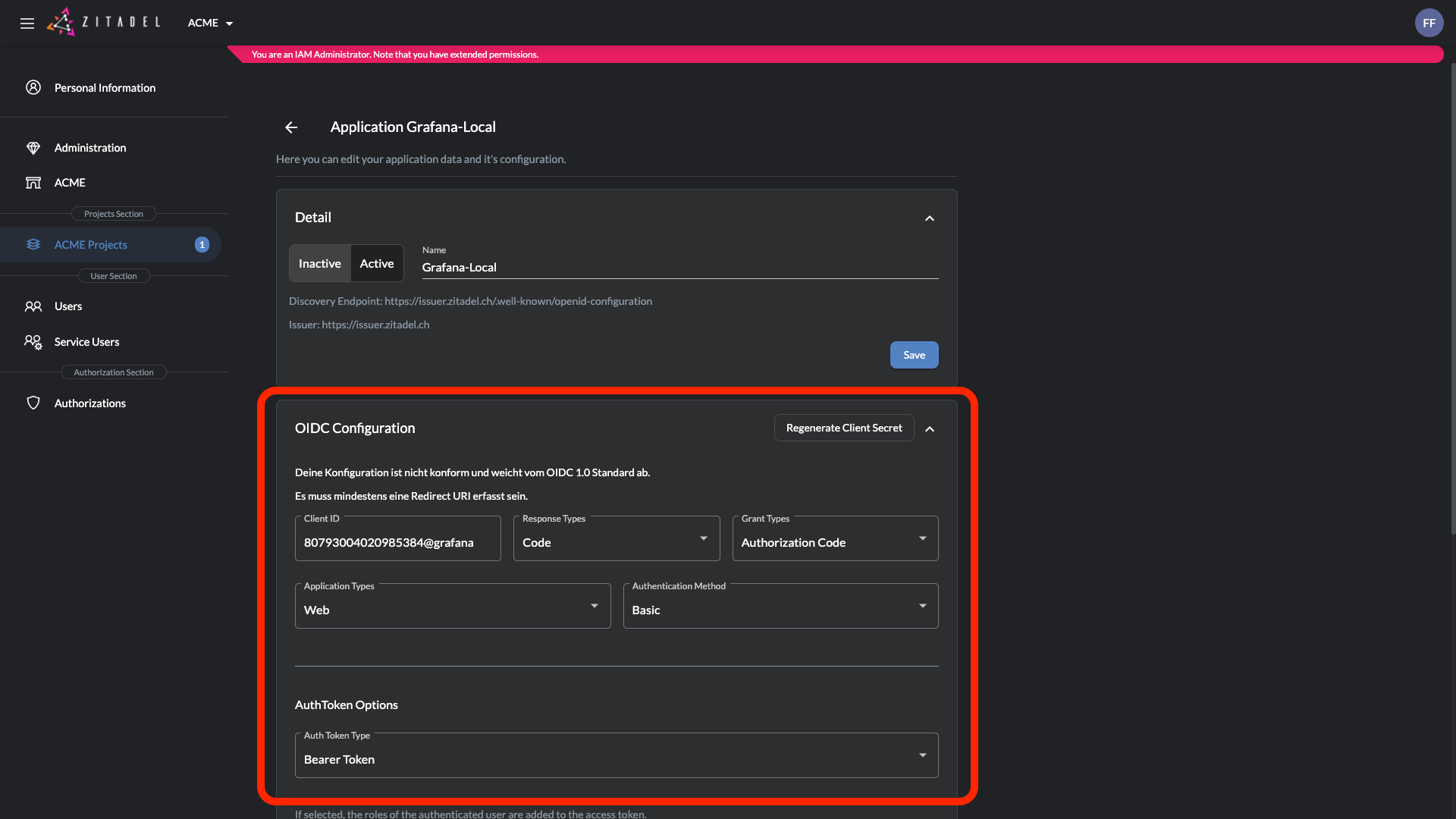Open ACME Projects in sidebar
The height and width of the screenshot is (819, 1456).
click(x=91, y=245)
